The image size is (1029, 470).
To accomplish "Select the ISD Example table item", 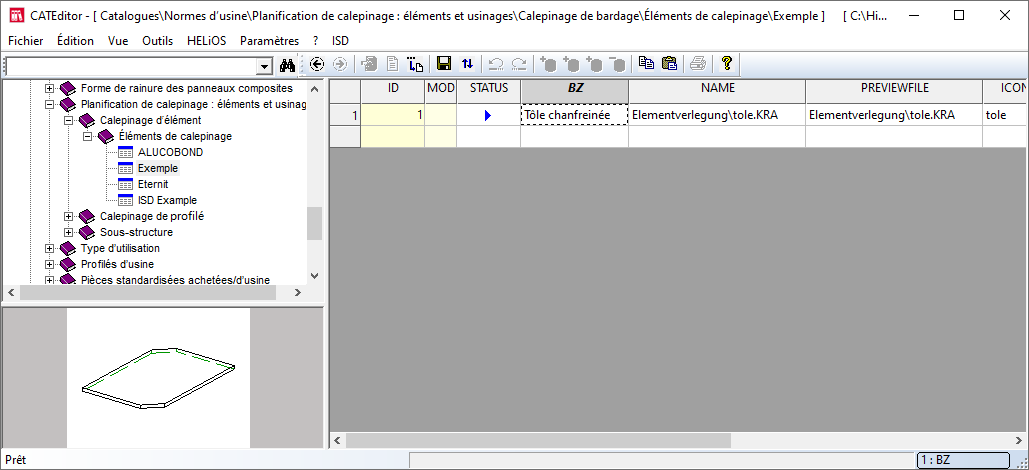I will (167, 200).
